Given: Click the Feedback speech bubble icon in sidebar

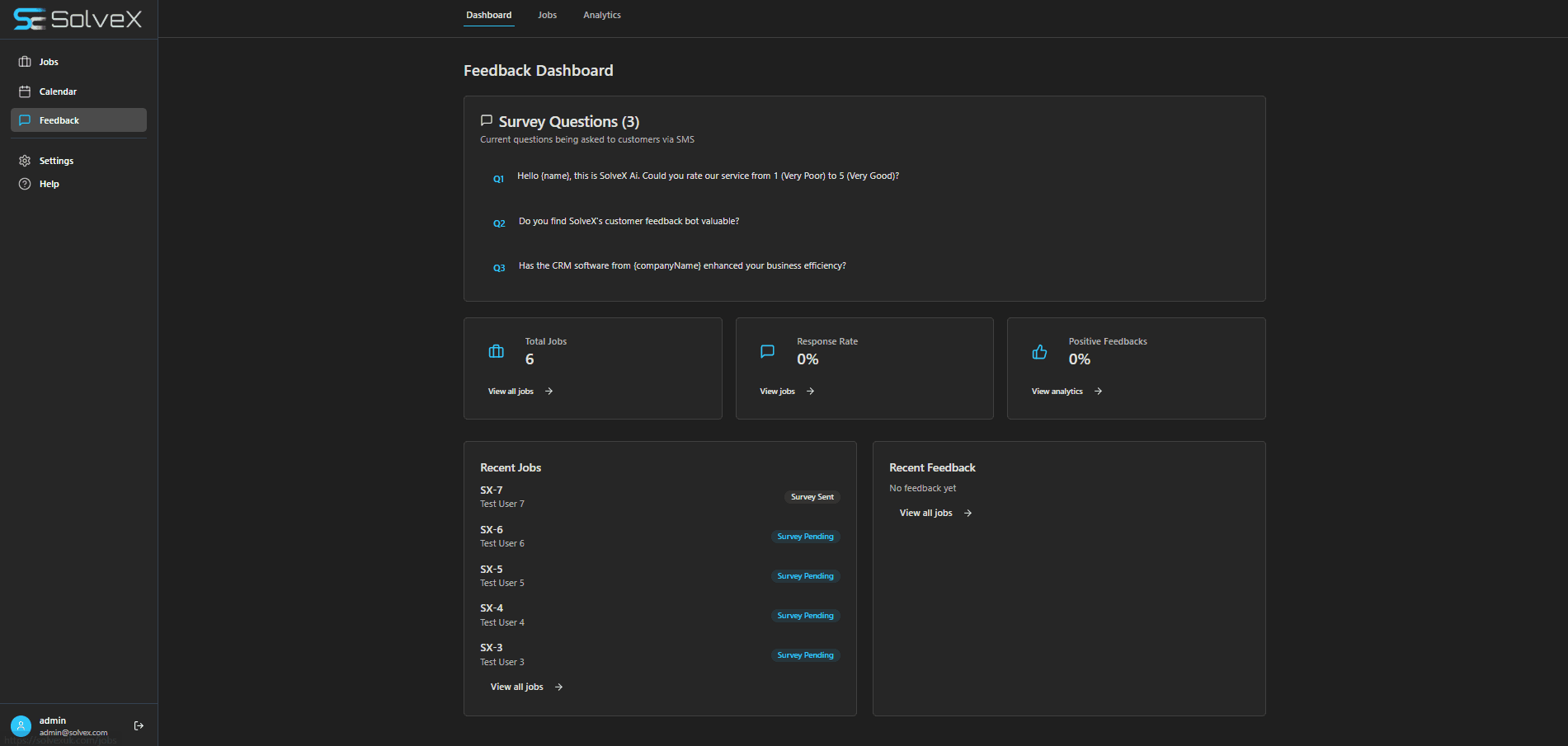Looking at the screenshot, I should click(25, 120).
